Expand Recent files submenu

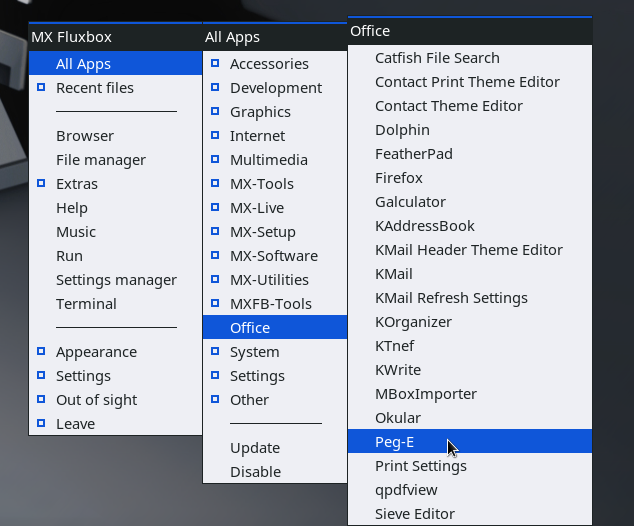pyautogui.click(x=115, y=88)
